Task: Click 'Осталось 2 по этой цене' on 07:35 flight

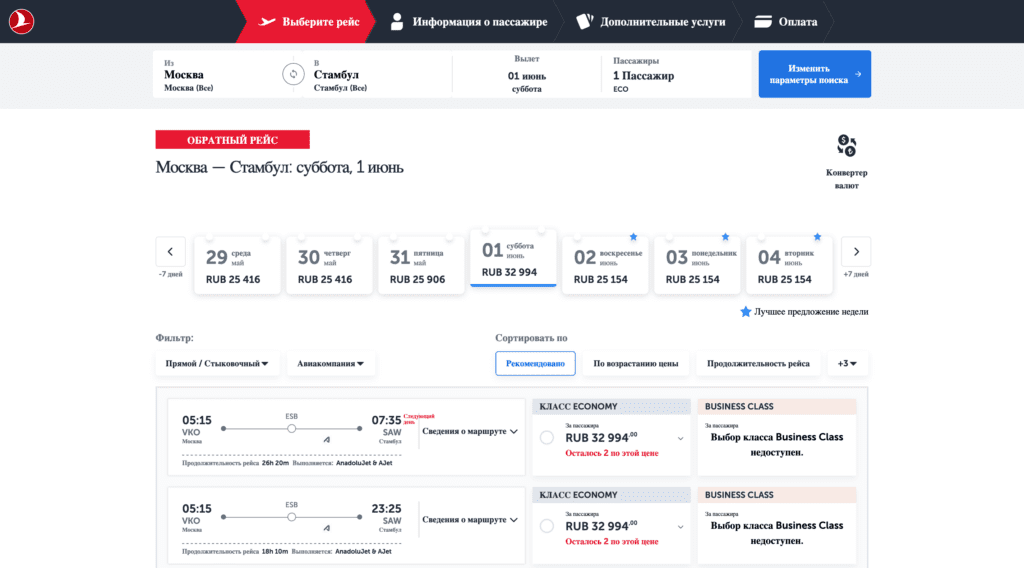Action: tap(612, 453)
